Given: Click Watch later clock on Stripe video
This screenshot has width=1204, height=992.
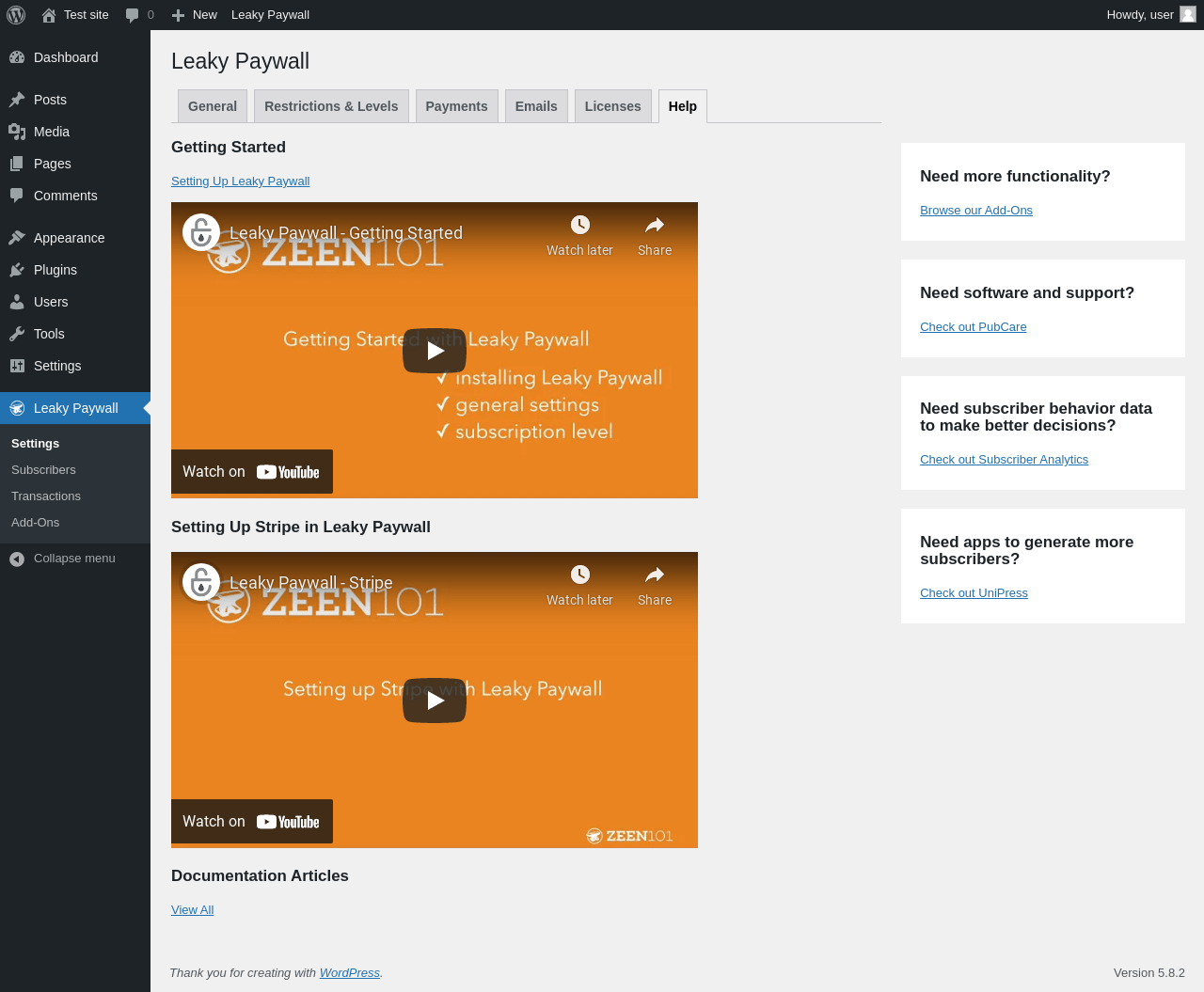Looking at the screenshot, I should click(580, 575).
